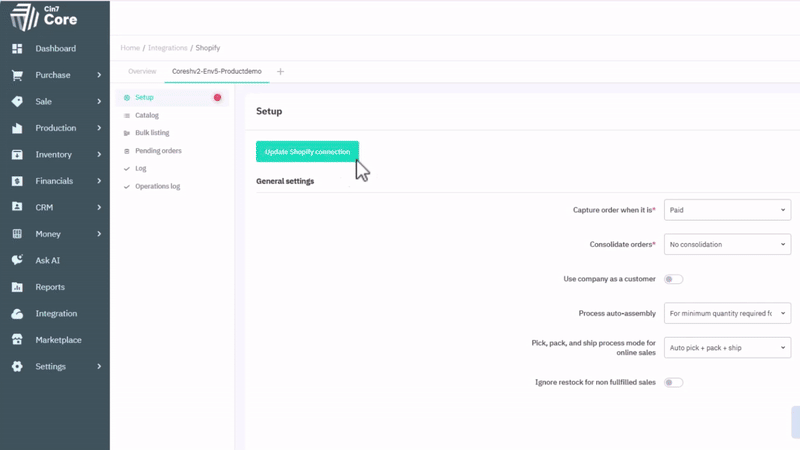
Task: Click the Production factory icon
Action: coord(17,128)
